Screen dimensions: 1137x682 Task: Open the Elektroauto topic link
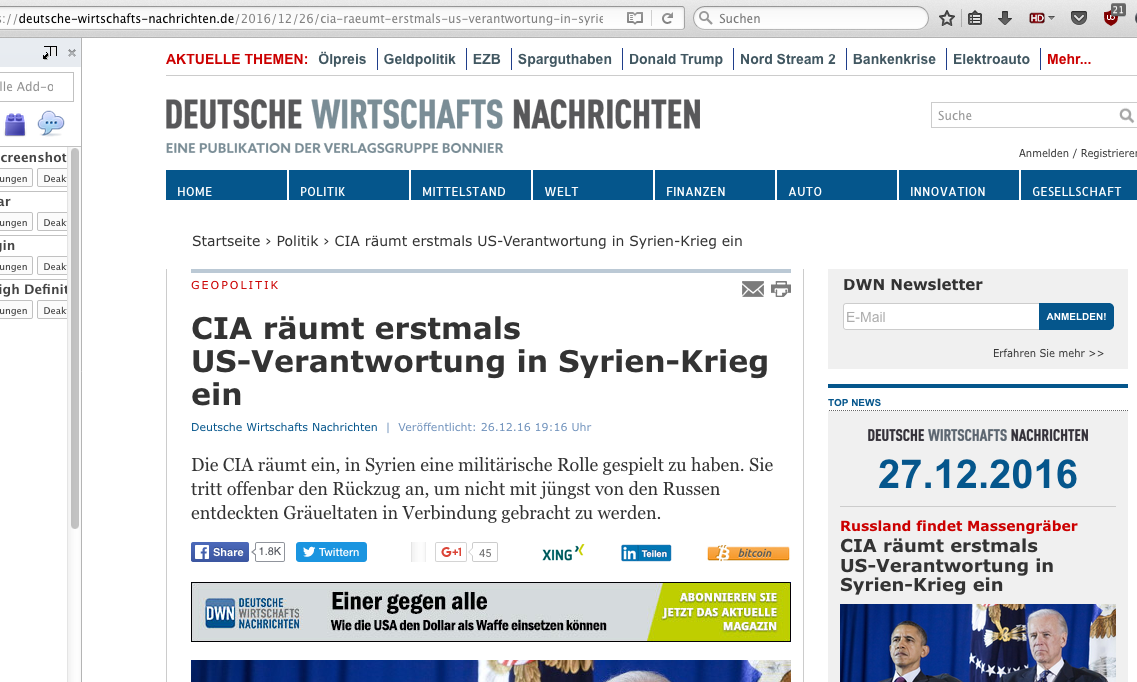coord(991,59)
